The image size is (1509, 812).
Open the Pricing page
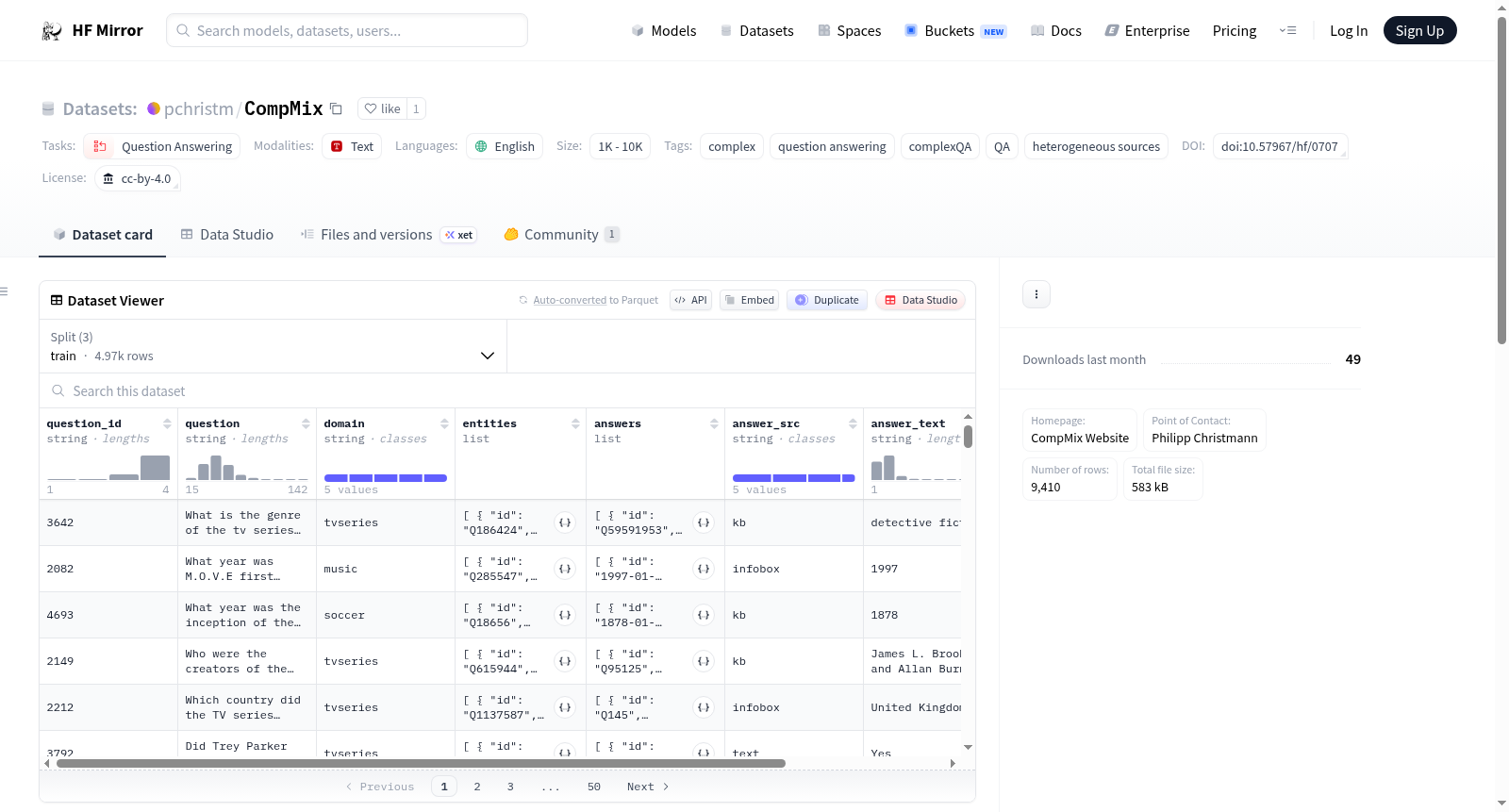point(1235,31)
